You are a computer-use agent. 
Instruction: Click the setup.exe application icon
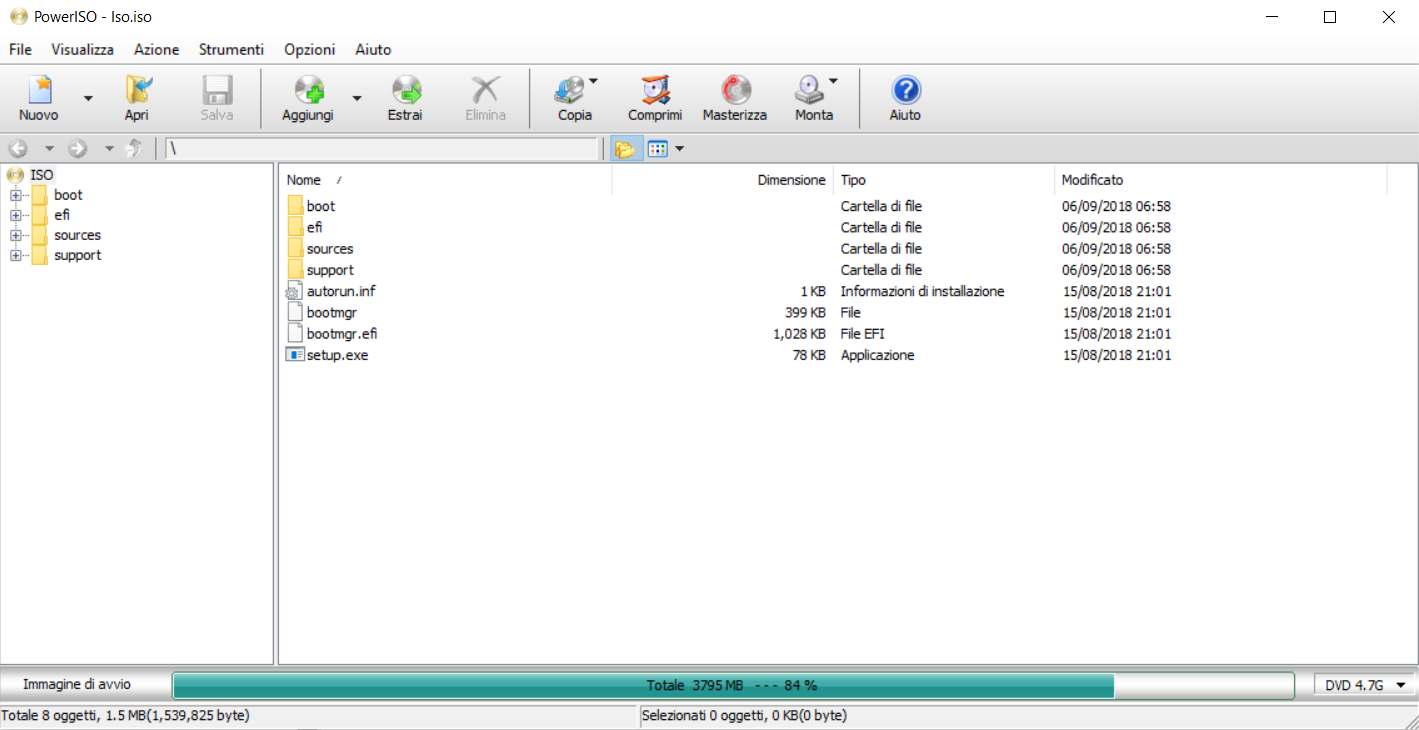coord(293,355)
